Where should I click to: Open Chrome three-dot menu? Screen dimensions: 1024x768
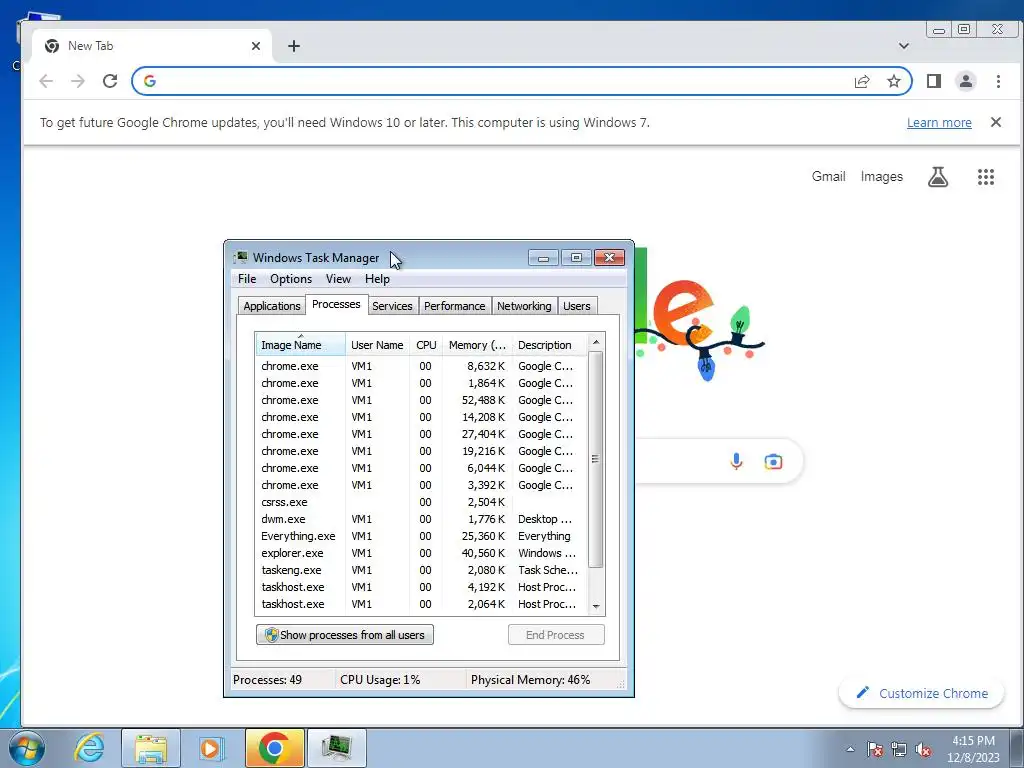pyautogui.click(x=998, y=81)
